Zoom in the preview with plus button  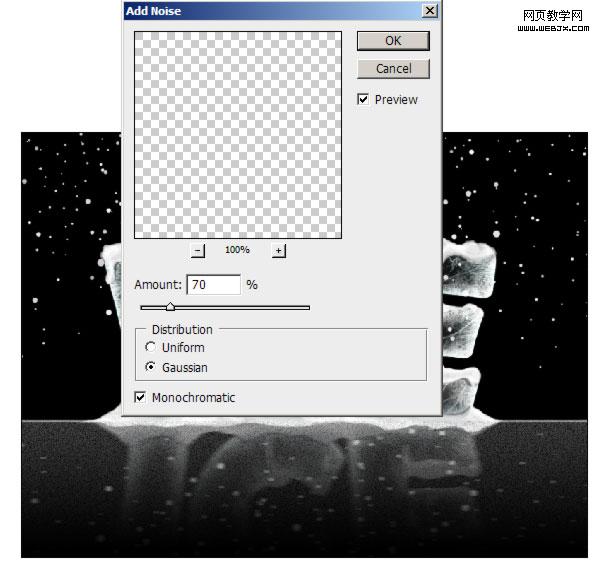coord(279,251)
